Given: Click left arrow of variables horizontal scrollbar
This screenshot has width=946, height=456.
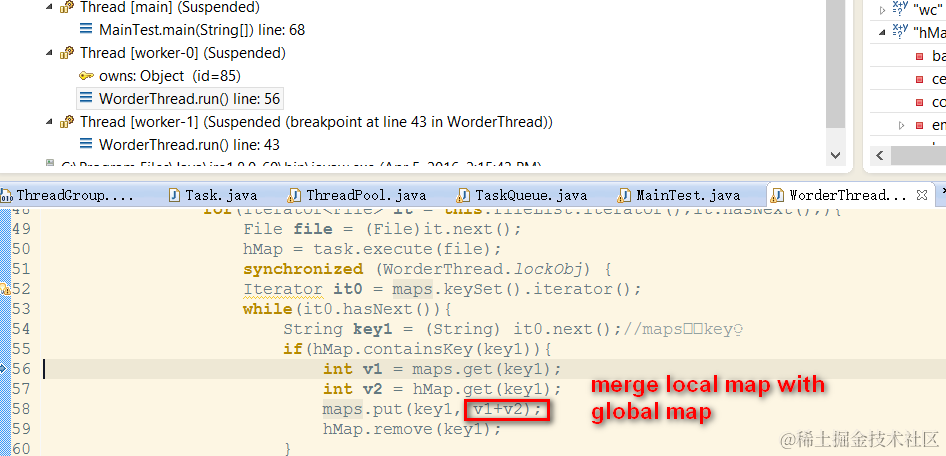Looking at the screenshot, I should (880, 156).
